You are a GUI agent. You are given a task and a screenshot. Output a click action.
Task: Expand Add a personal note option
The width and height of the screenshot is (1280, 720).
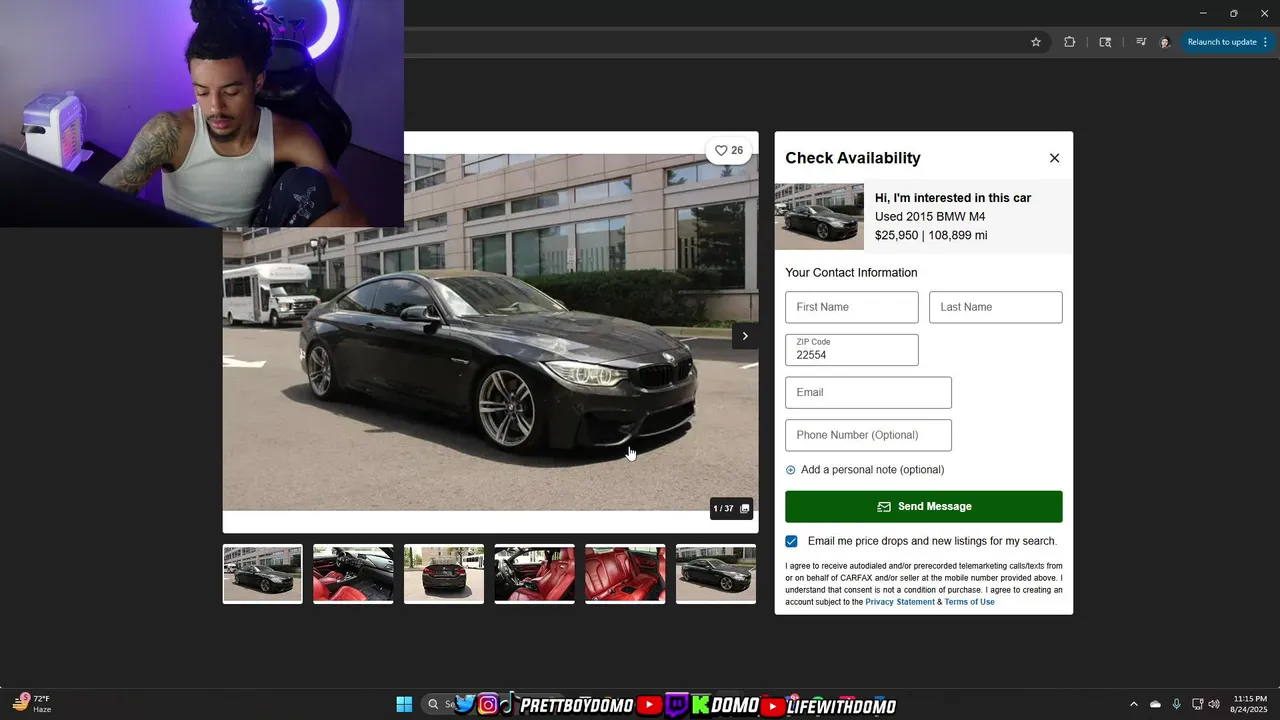[865, 470]
